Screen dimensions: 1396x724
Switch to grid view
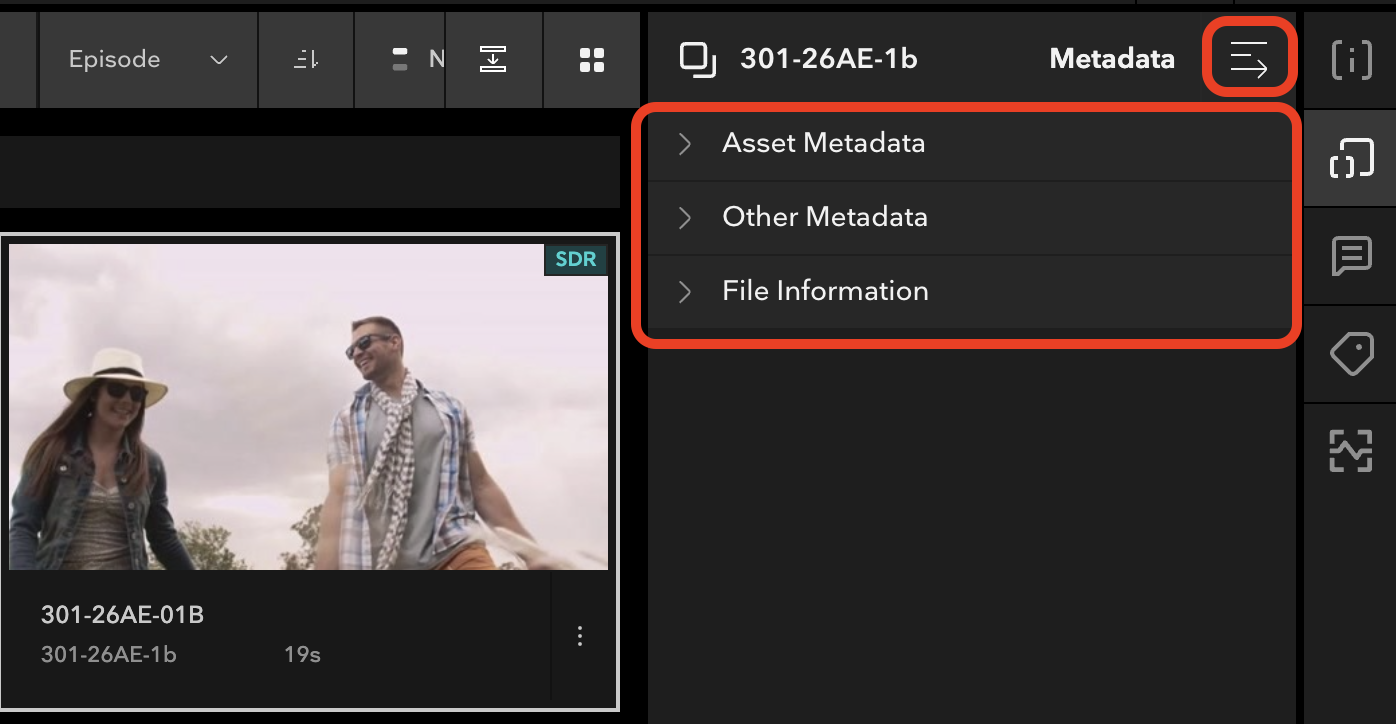(592, 60)
